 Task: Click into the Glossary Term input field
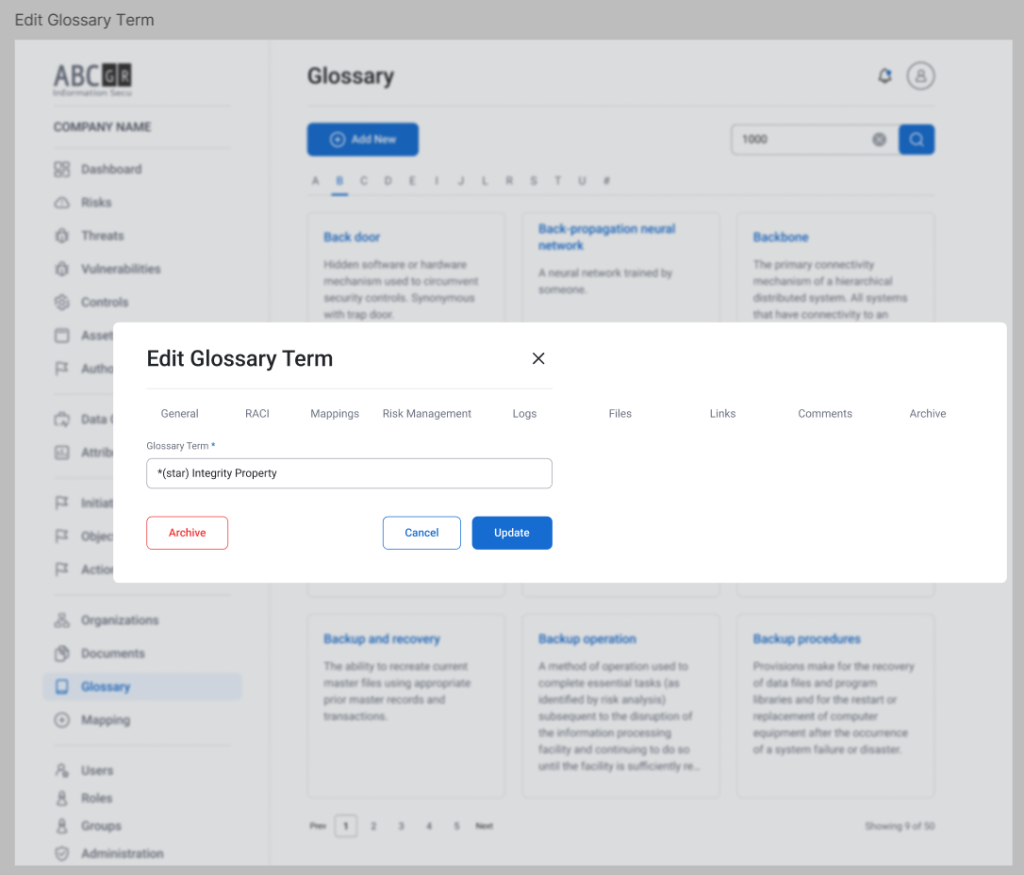point(349,473)
